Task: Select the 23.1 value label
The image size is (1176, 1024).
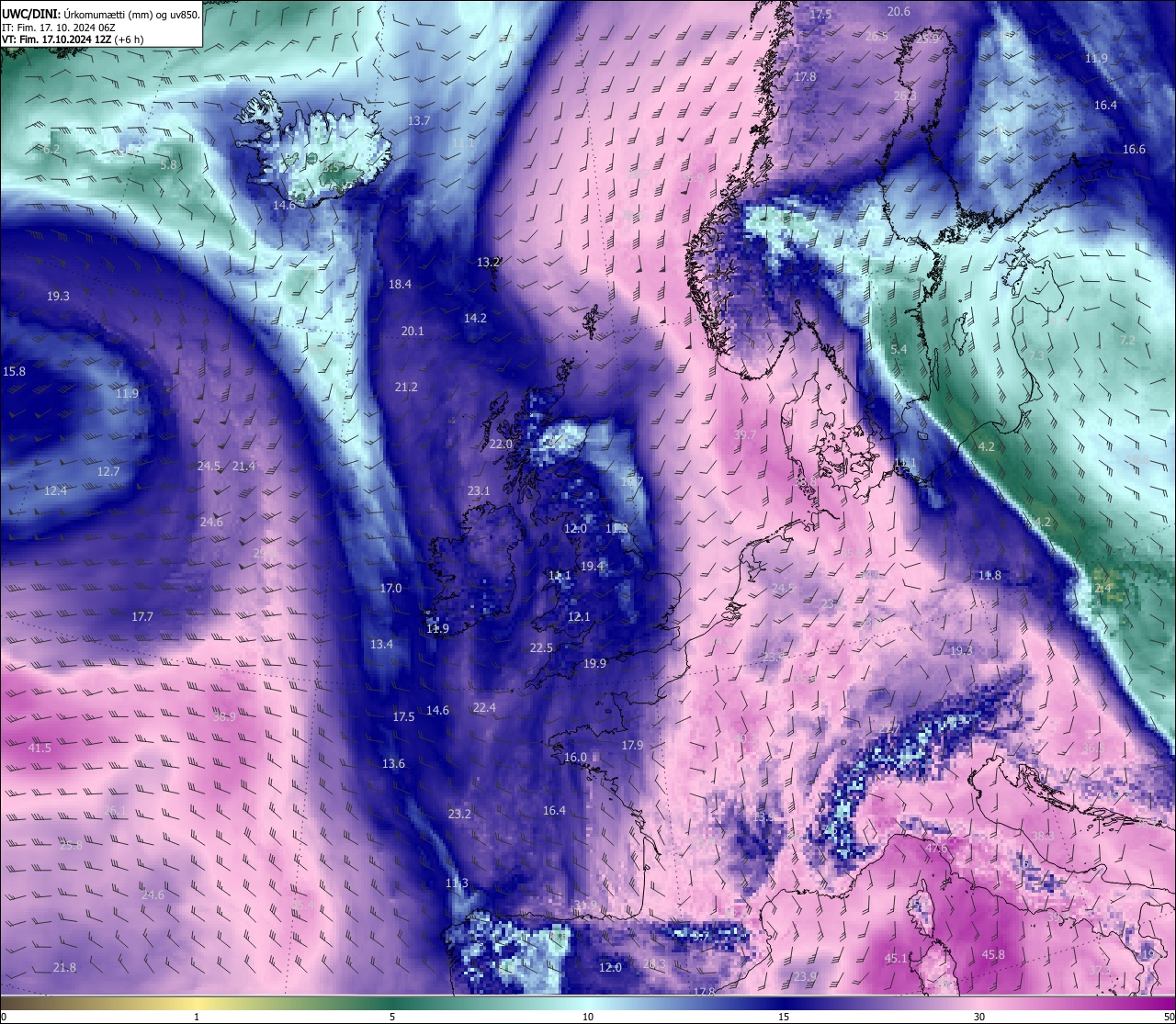Action: [x=479, y=491]
